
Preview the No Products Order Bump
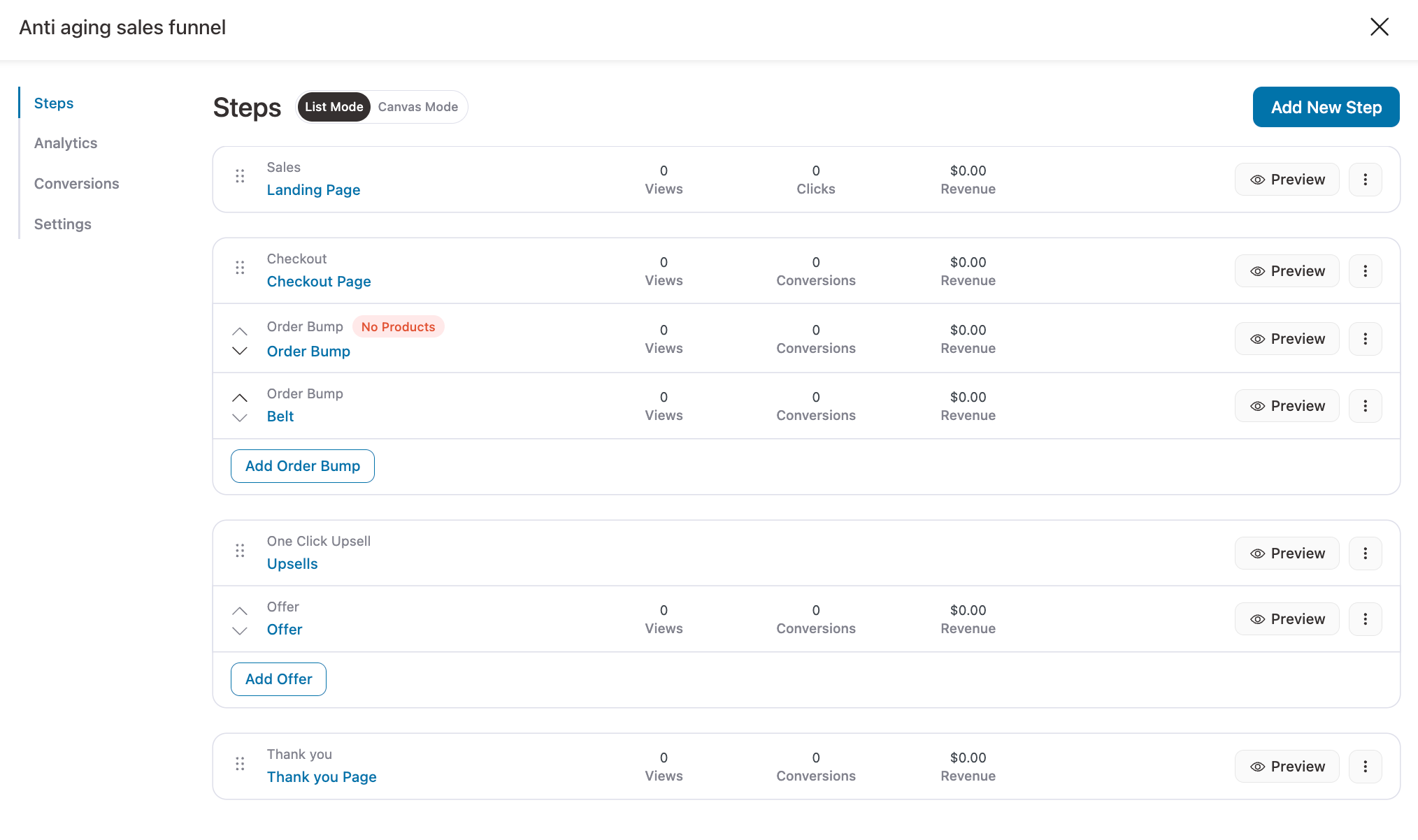click(1287, 339)
